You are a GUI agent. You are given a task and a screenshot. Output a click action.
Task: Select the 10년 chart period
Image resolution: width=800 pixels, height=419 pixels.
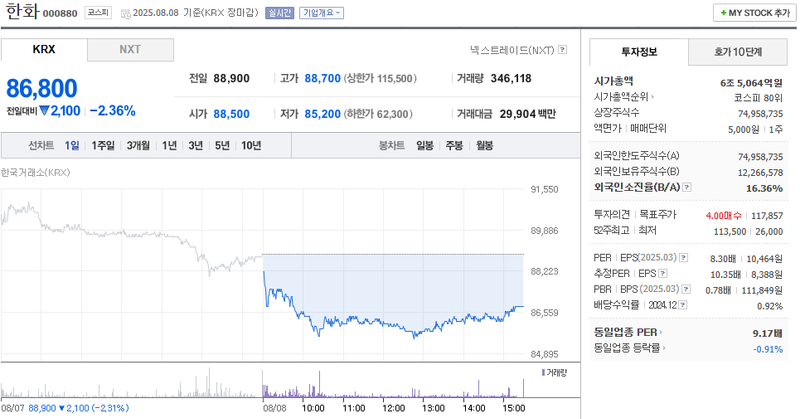click(251, 145)
